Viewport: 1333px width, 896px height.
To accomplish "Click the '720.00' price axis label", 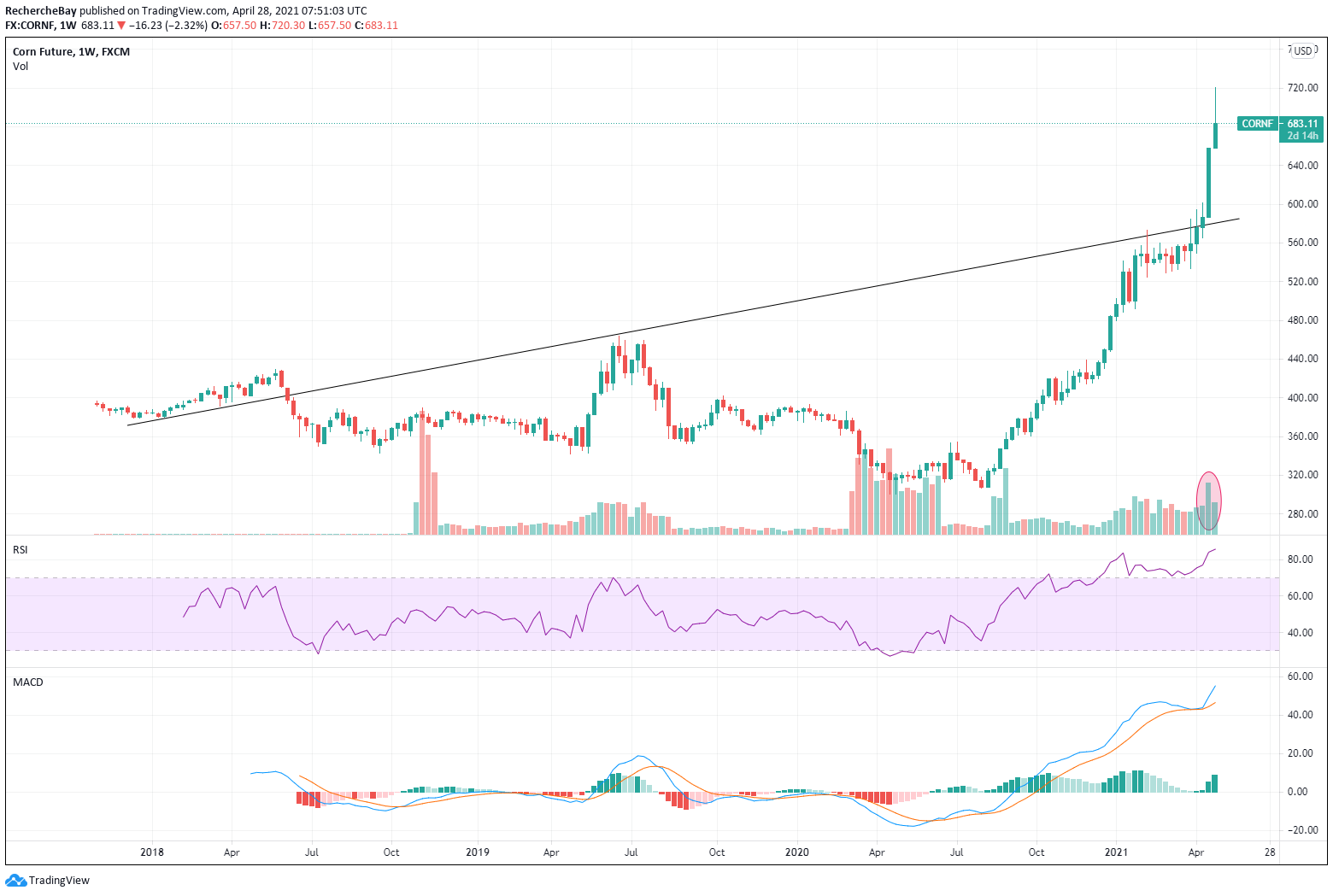I will (1302, 88).
